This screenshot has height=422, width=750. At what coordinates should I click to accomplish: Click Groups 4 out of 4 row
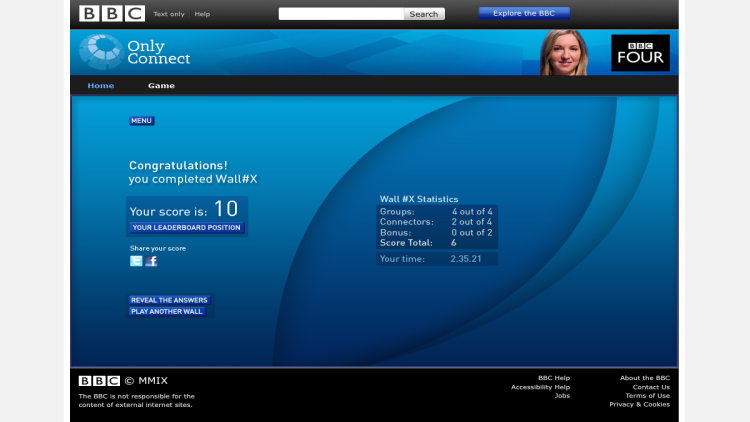coord(436,211)
